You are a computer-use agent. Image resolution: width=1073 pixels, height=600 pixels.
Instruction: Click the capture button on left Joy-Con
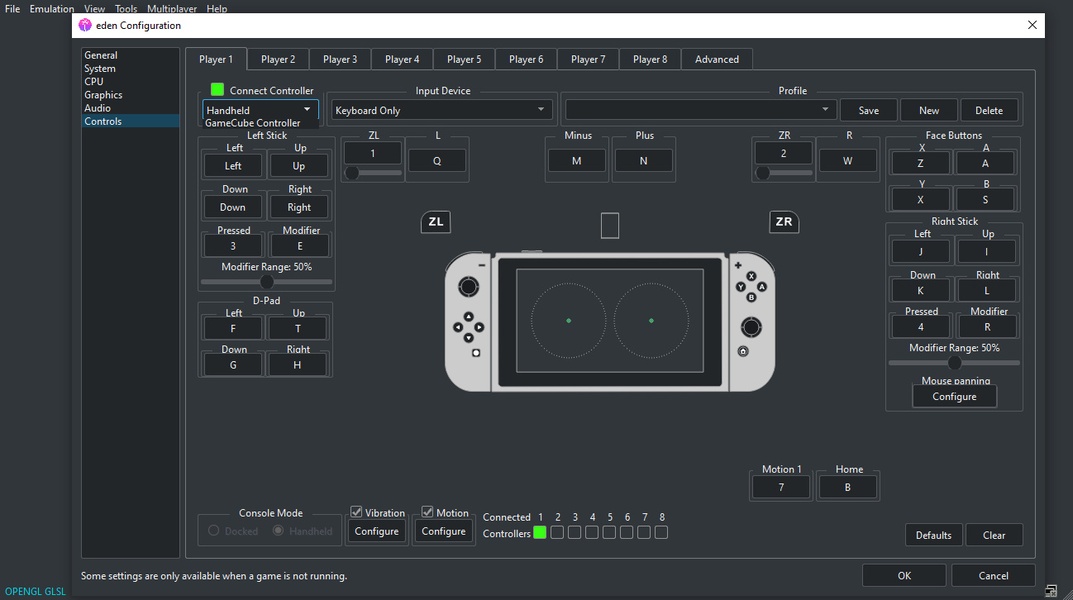coord(476,353)
